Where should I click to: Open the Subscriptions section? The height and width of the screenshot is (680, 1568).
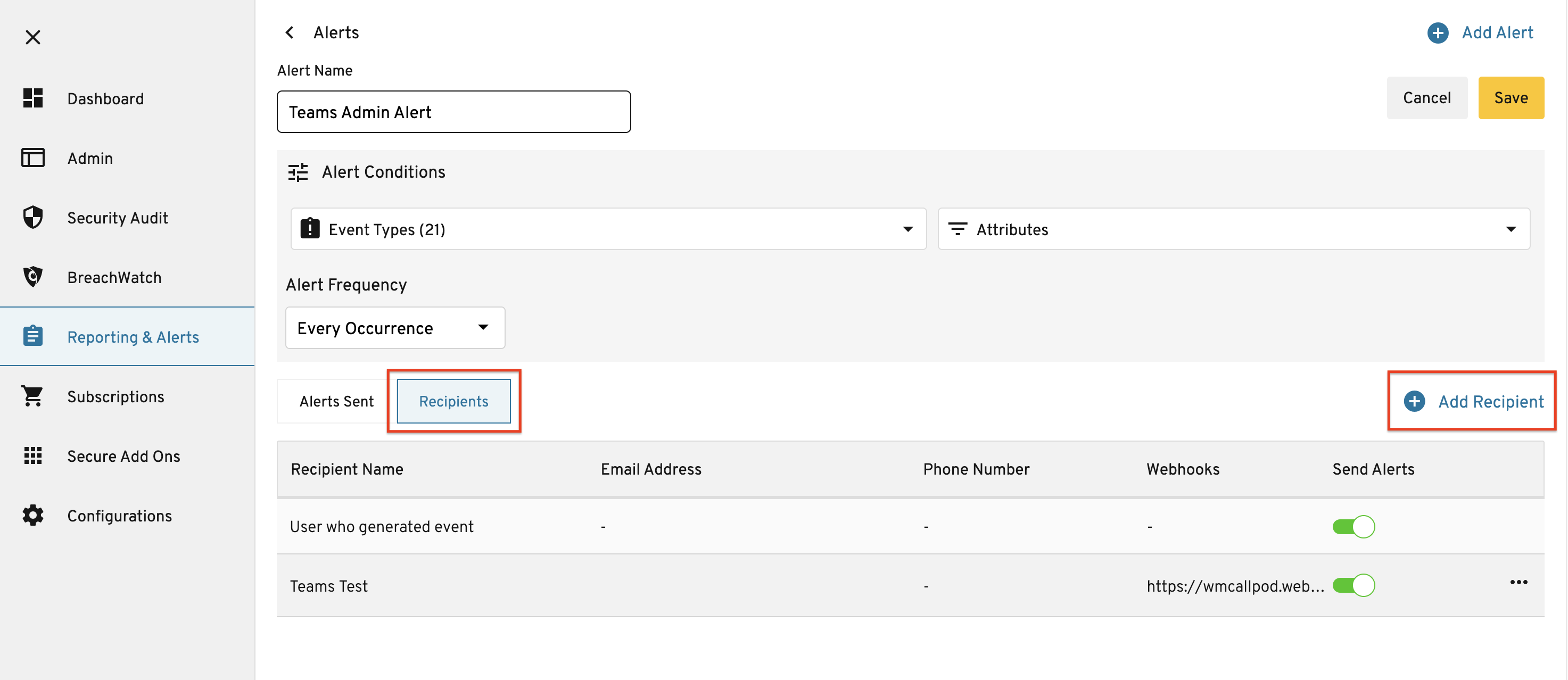(x=127, y=396)
